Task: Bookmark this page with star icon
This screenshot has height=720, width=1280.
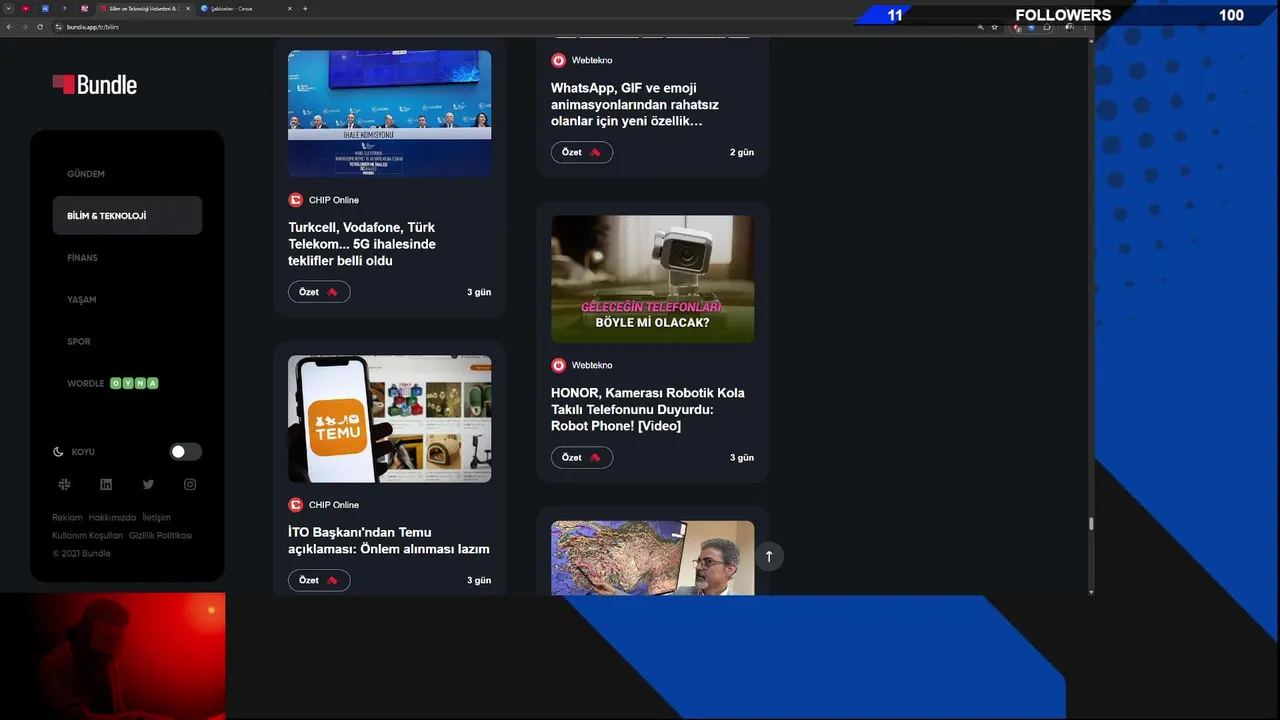Action: tap(994, 27)
